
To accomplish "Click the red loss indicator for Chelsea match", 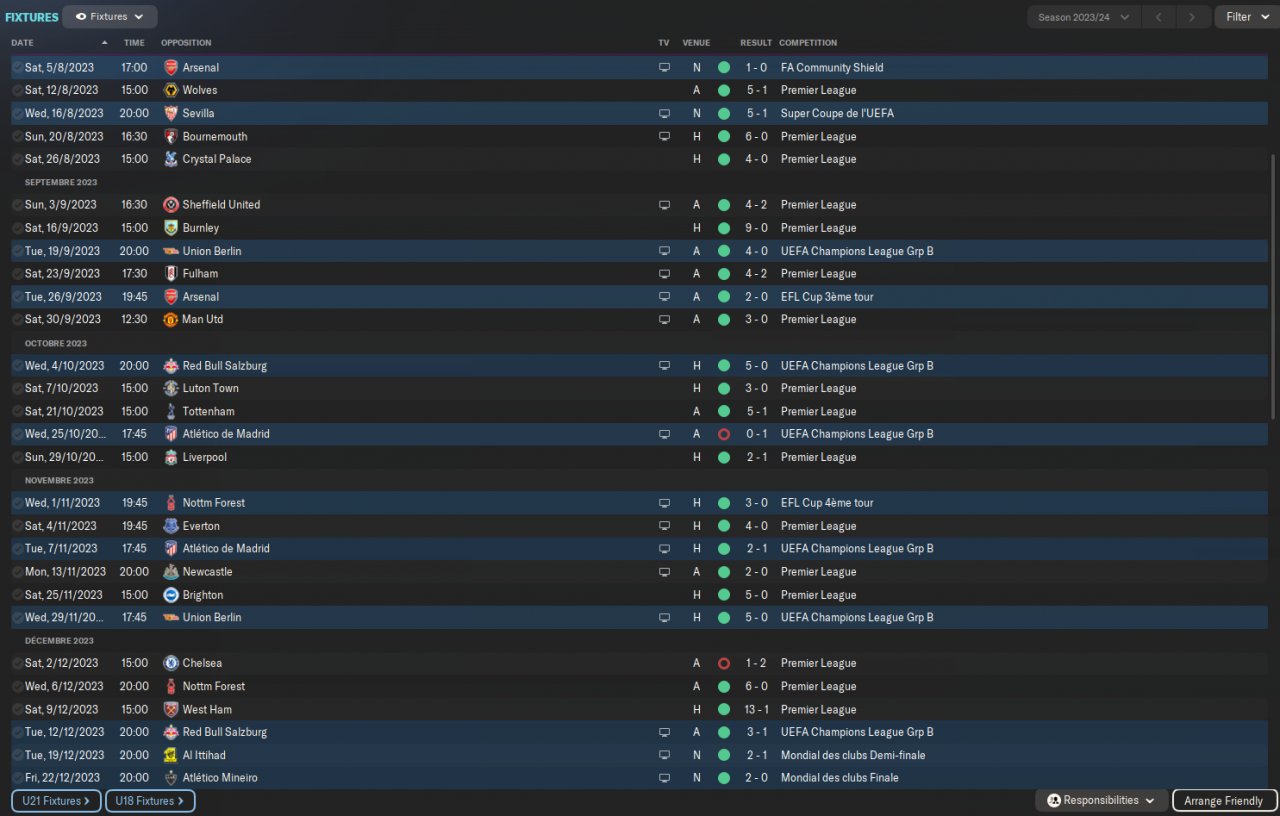I will pyautogui.click(x=723, y=663).
